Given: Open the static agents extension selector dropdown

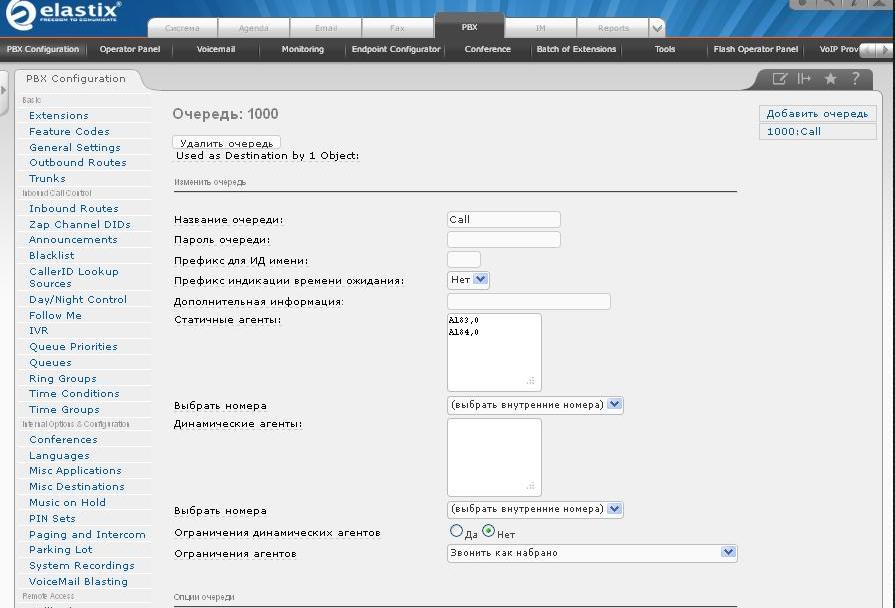Looking at the screenshot, I should (x=535, y=405).
